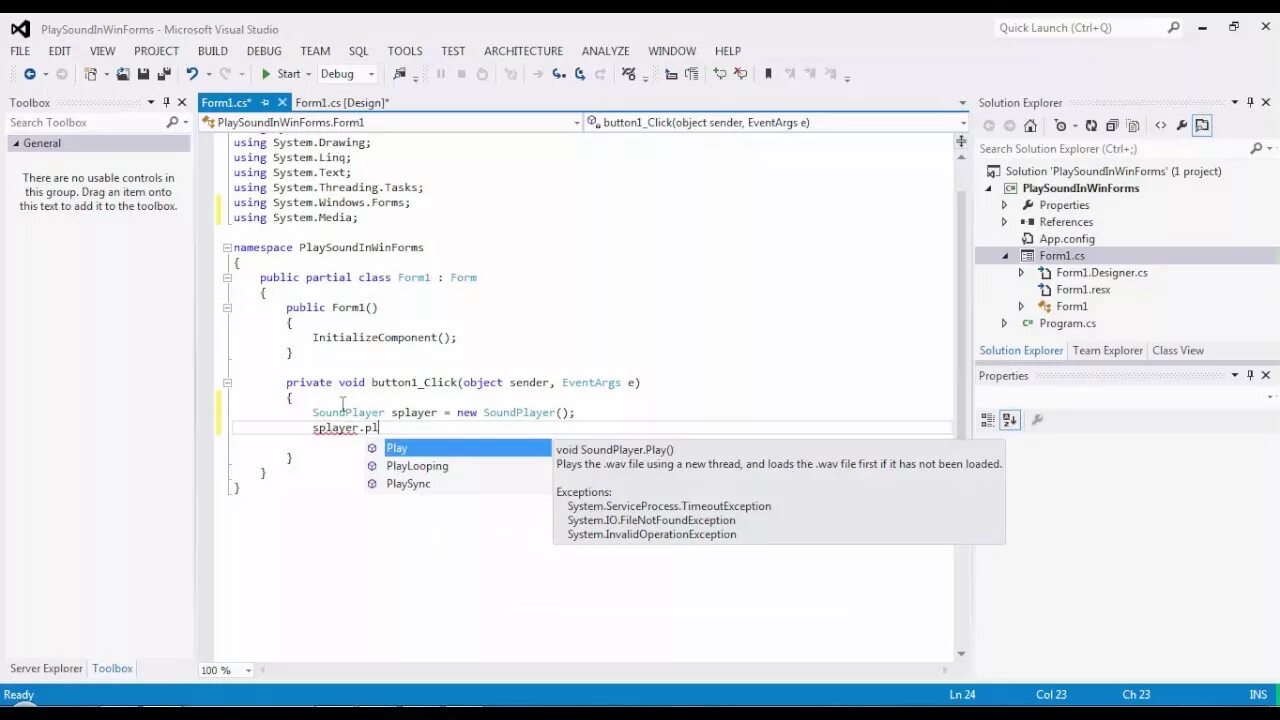Click the green Start debugging button

click(x=280, y=74)
